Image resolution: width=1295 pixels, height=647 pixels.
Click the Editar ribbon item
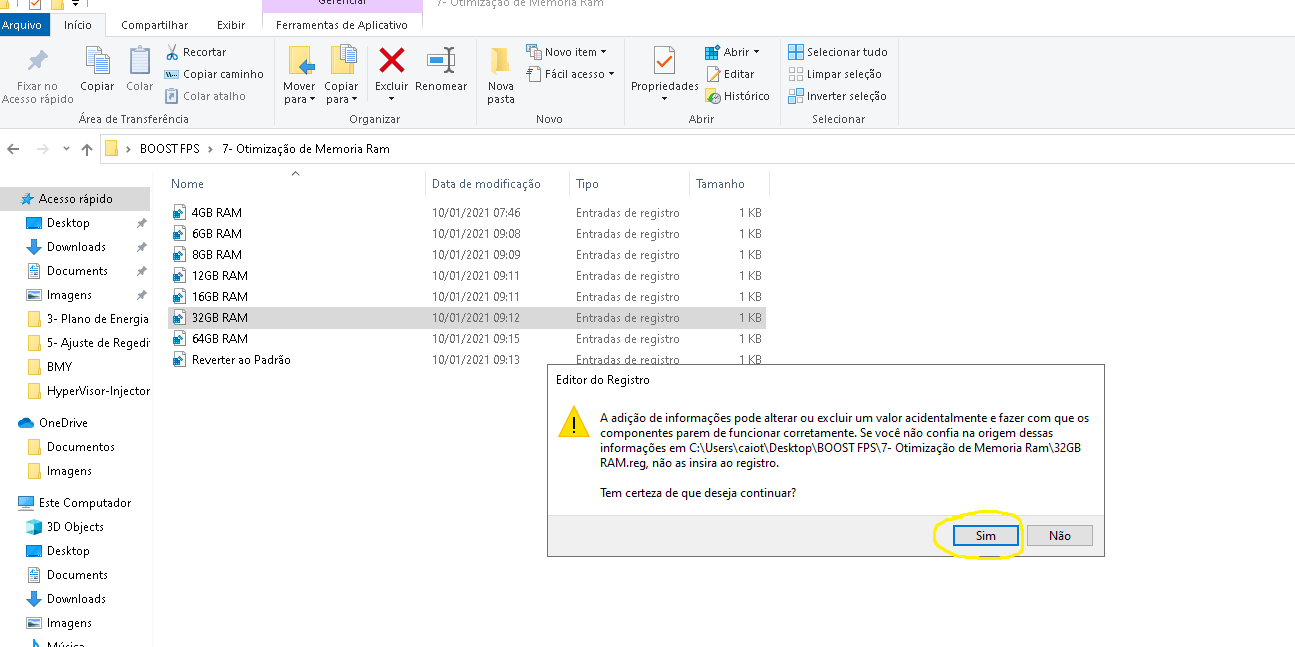pyautogui.click(x=730, y=74)
